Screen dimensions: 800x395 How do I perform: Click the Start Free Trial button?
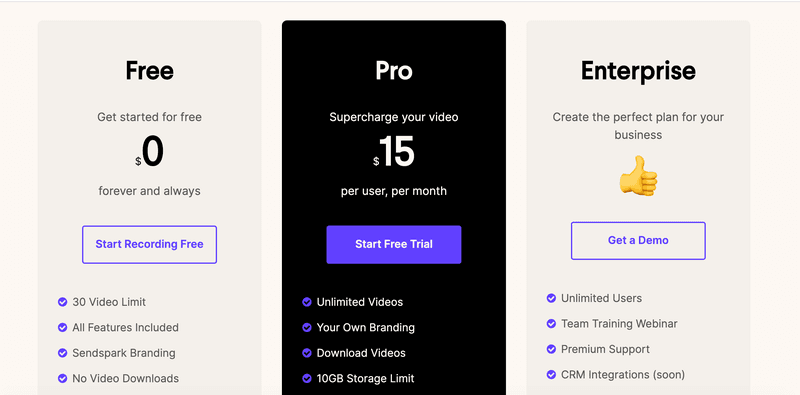394,244
